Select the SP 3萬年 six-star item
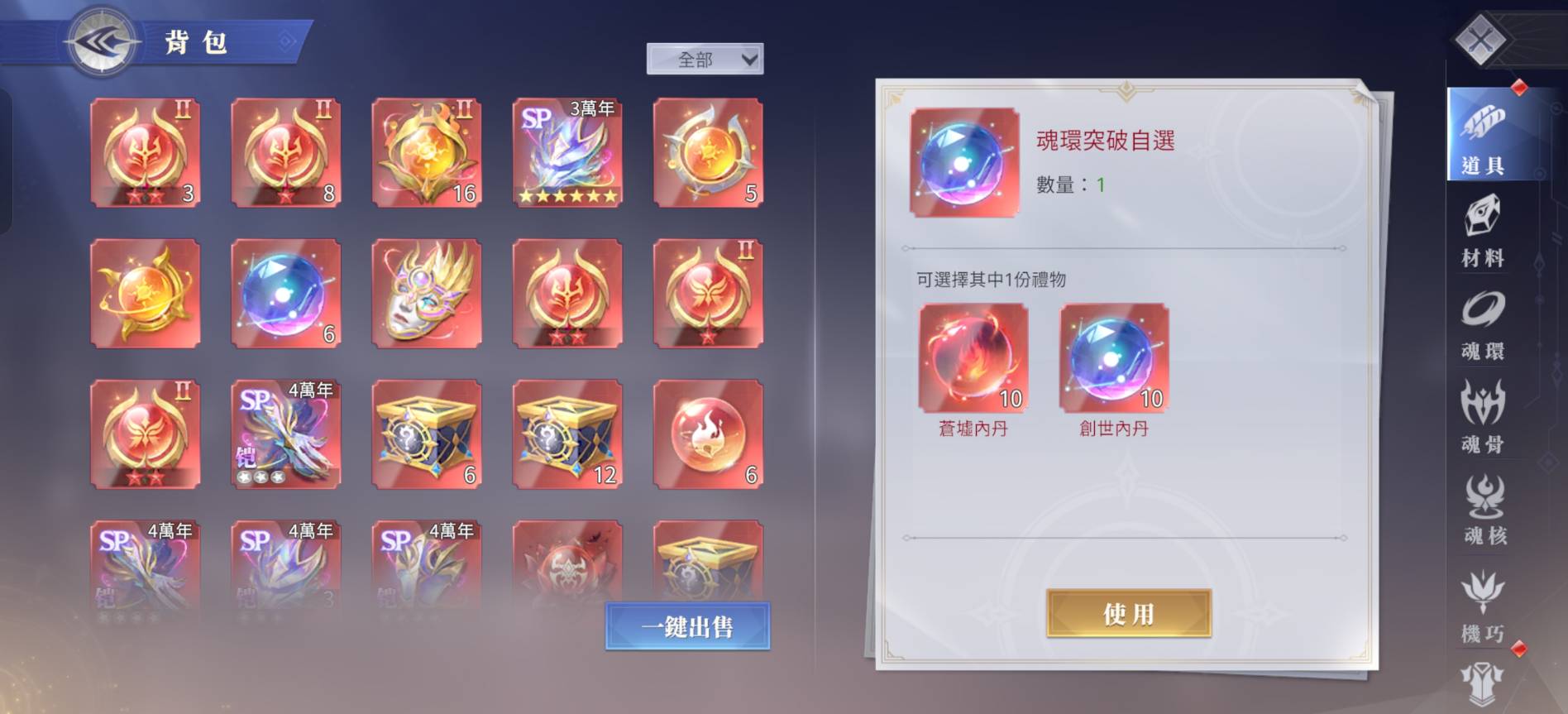This screenshot has width=1568, height=714. pos(567,152)
